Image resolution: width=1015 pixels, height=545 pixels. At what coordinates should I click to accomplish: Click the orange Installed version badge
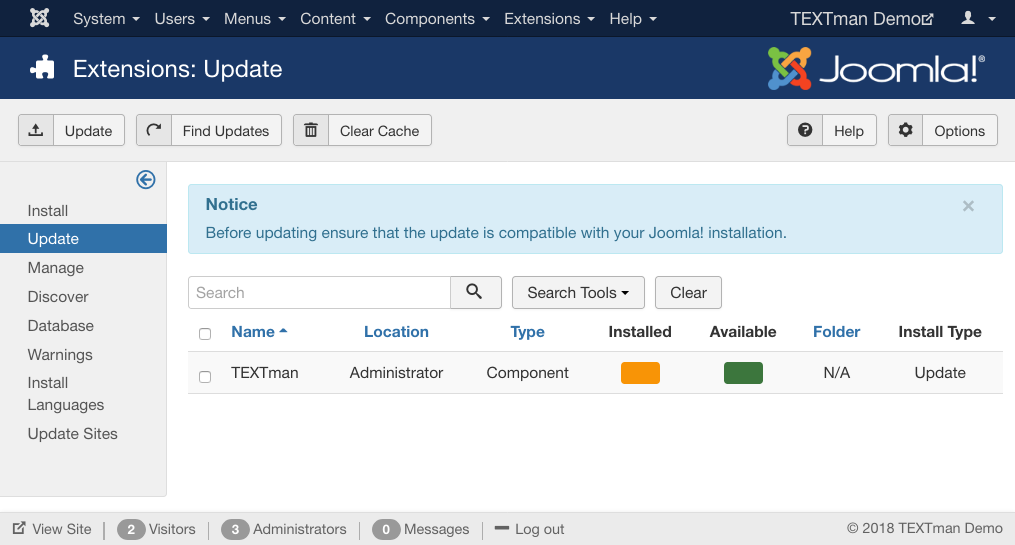pyautogui.click(x=640, y=373)
